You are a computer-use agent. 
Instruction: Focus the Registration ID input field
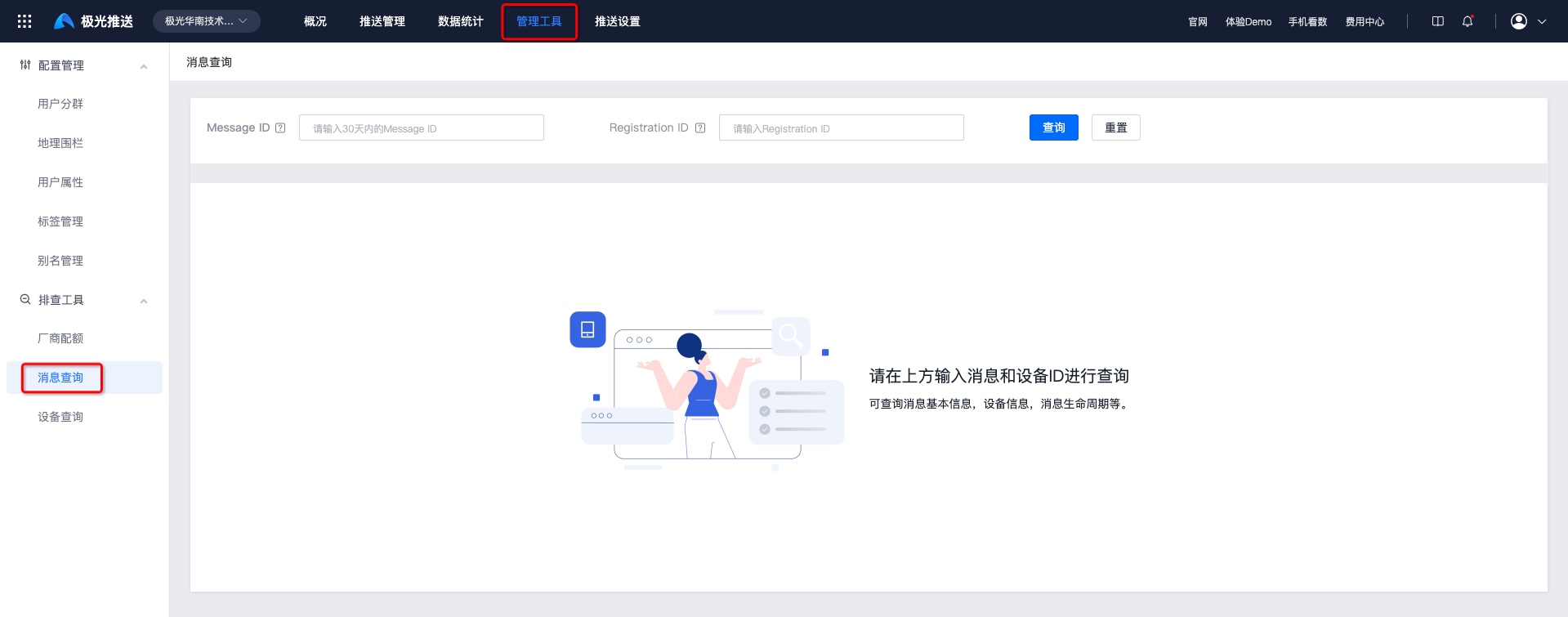(842, 127)
